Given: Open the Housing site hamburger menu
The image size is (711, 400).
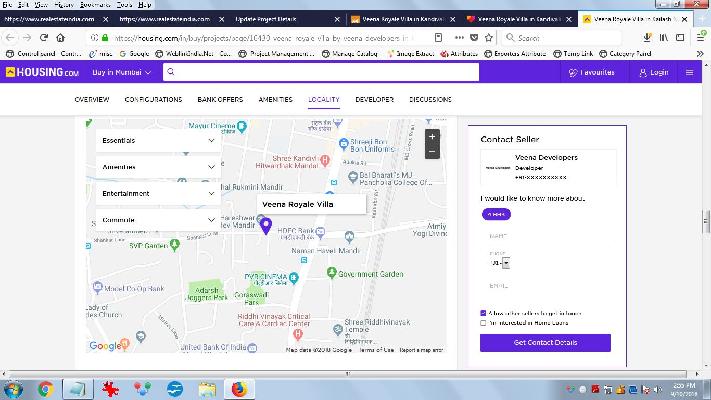Looking at the screenshot, I should click(689, 72).
